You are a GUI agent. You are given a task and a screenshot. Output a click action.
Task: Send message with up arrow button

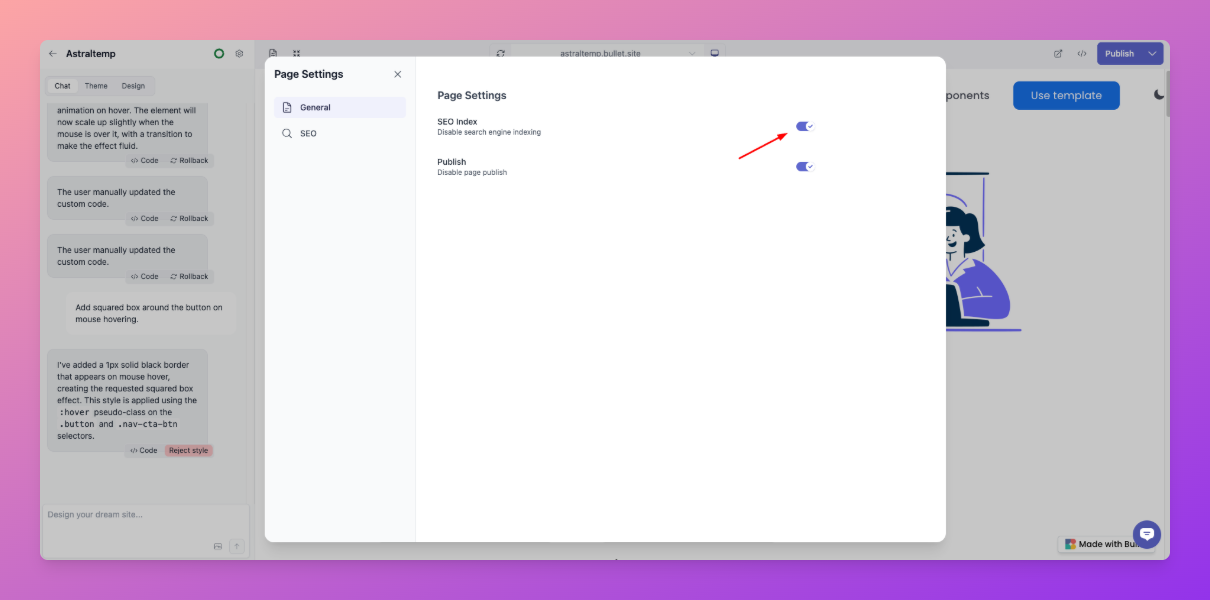tap(237, 546)
